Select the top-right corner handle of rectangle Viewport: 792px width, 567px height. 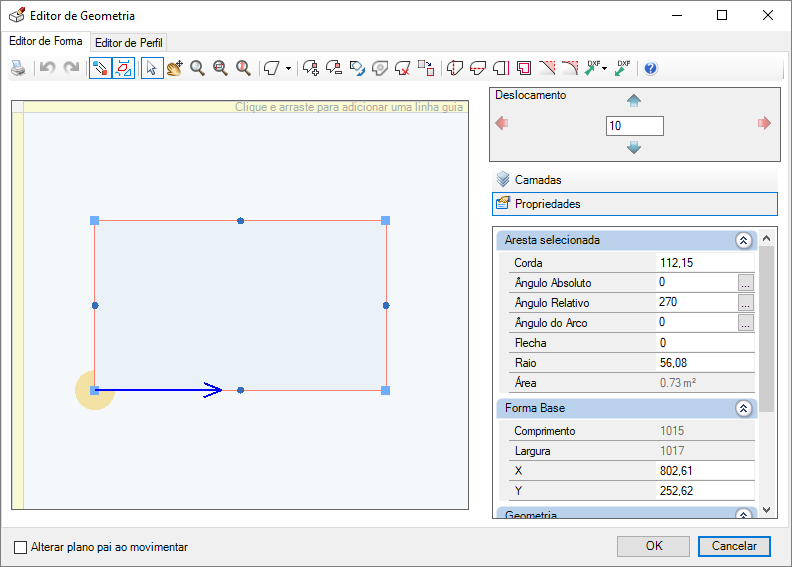pyautogui.click(x=385, y=221)
